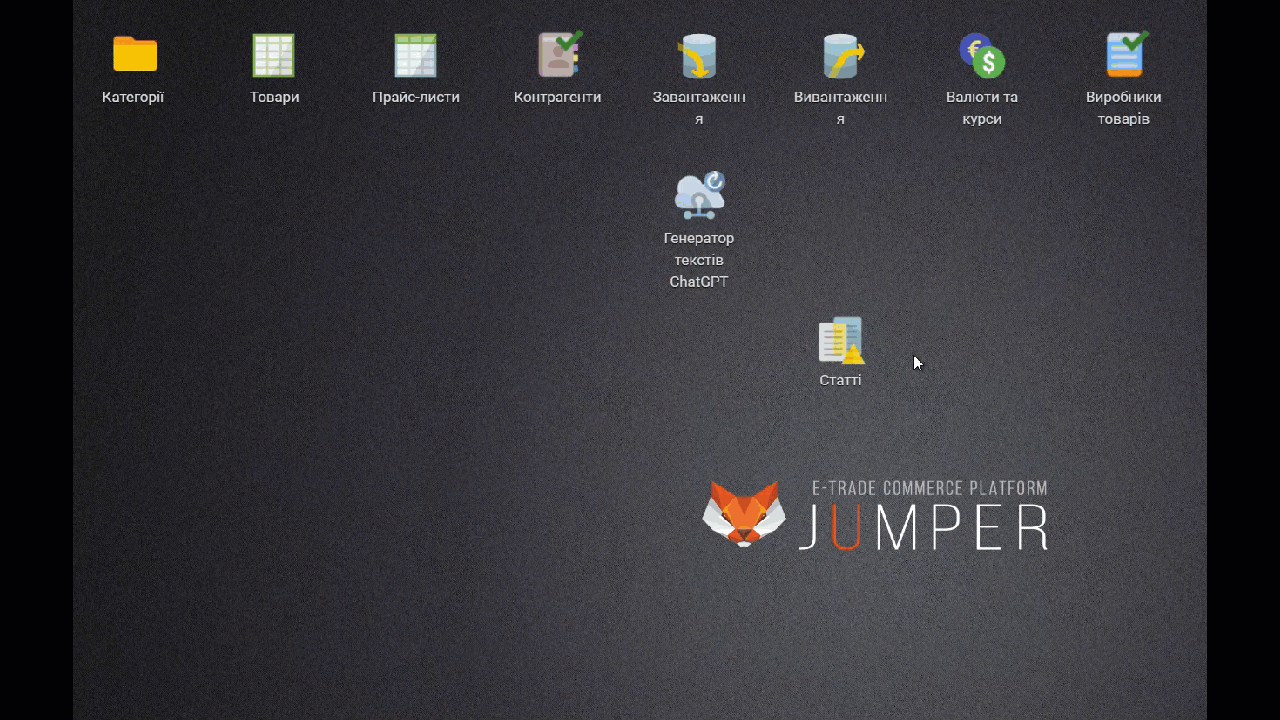Image resolution: width=1280 pixels, height=720 pixels.
Task: Click the "Товари" text label
Action: (x=274, y=97)
